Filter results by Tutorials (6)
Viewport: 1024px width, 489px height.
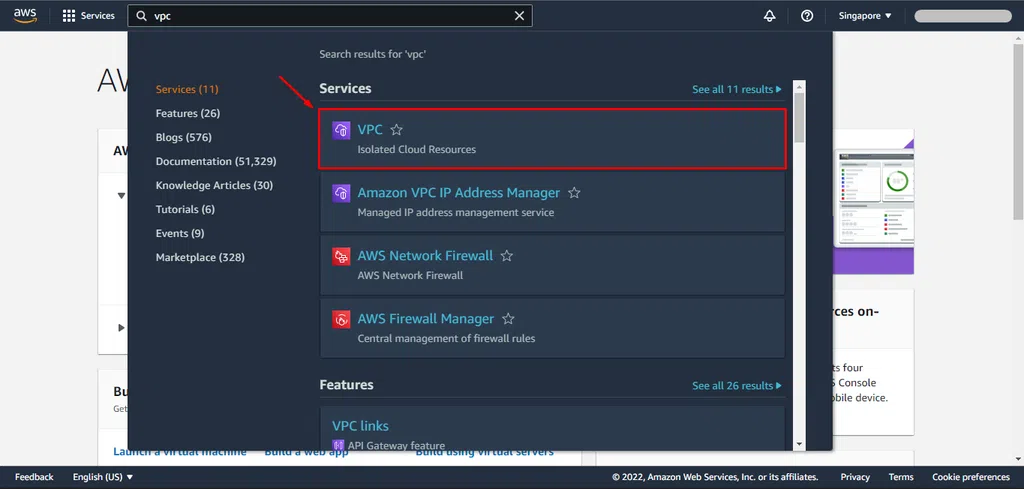coord(185,210)
